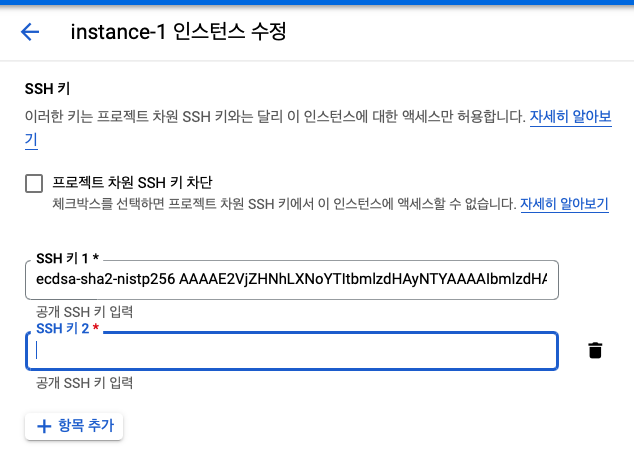Click the '프로젝트 차원 SSH 키 차단' label

(132, 182)
